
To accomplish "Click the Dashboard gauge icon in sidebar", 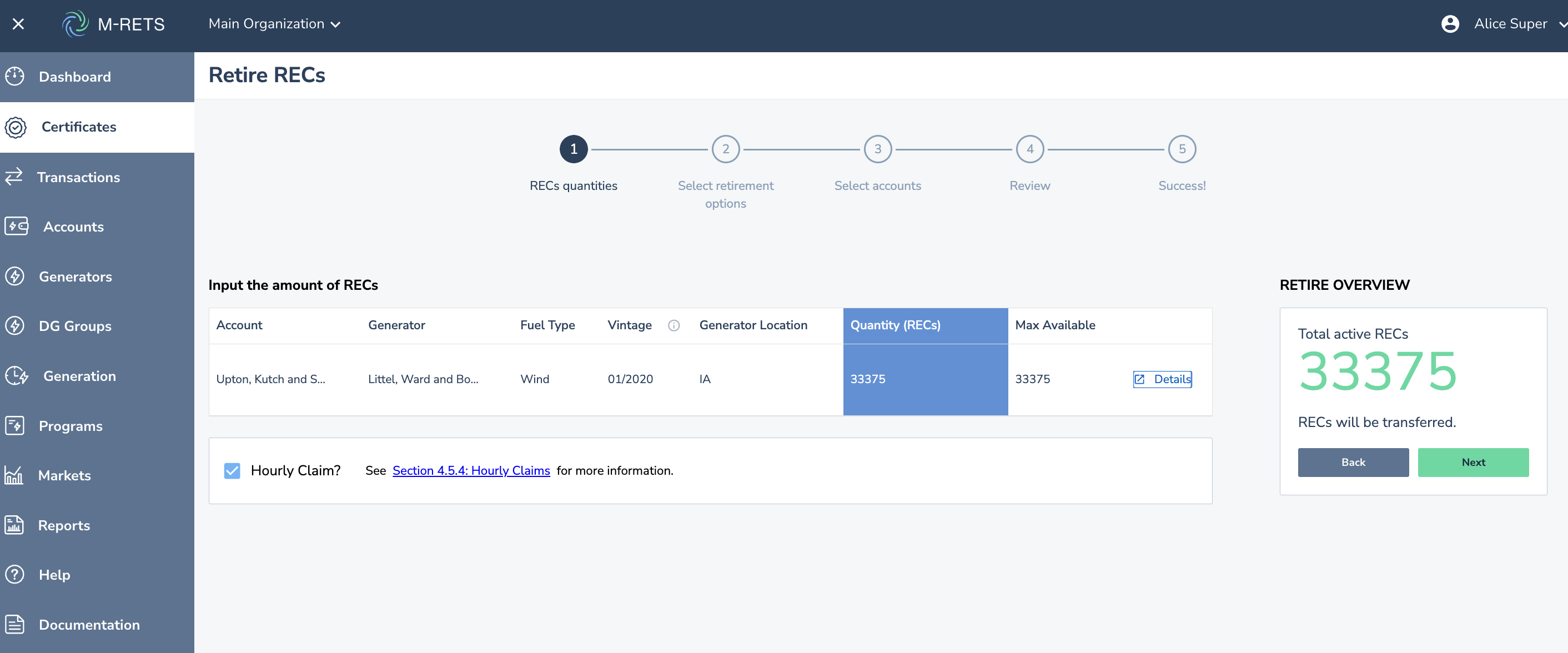I will coord(14,77).
